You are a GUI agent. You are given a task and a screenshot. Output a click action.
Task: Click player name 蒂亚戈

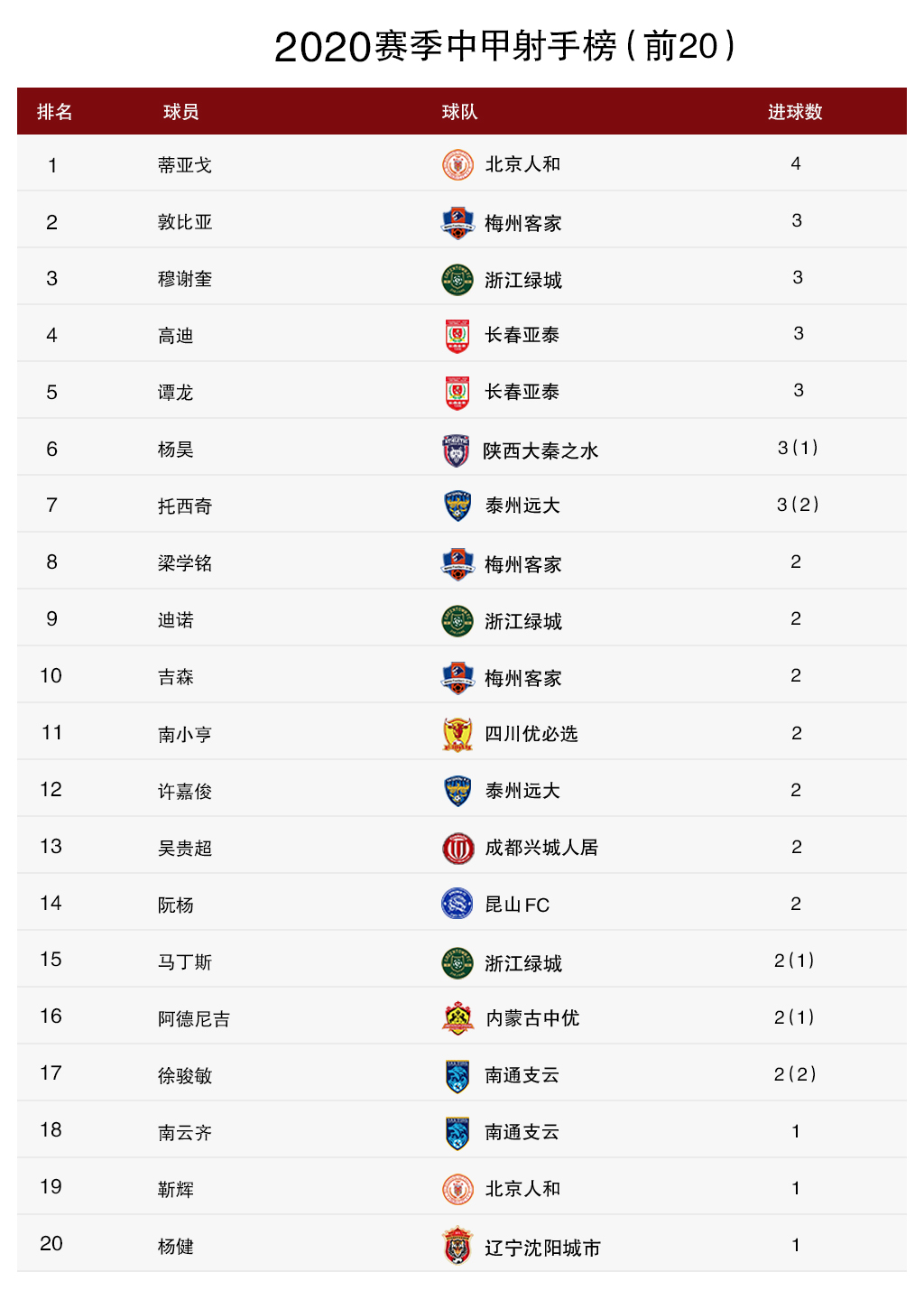pyautogui.click(x=185, y=165)
